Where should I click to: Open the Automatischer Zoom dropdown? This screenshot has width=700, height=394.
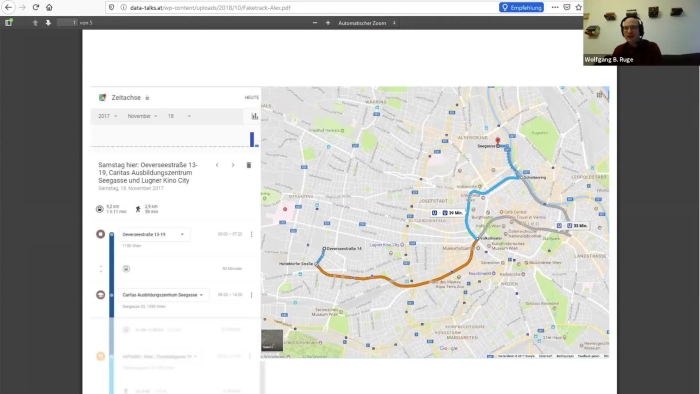pos(367,23)
